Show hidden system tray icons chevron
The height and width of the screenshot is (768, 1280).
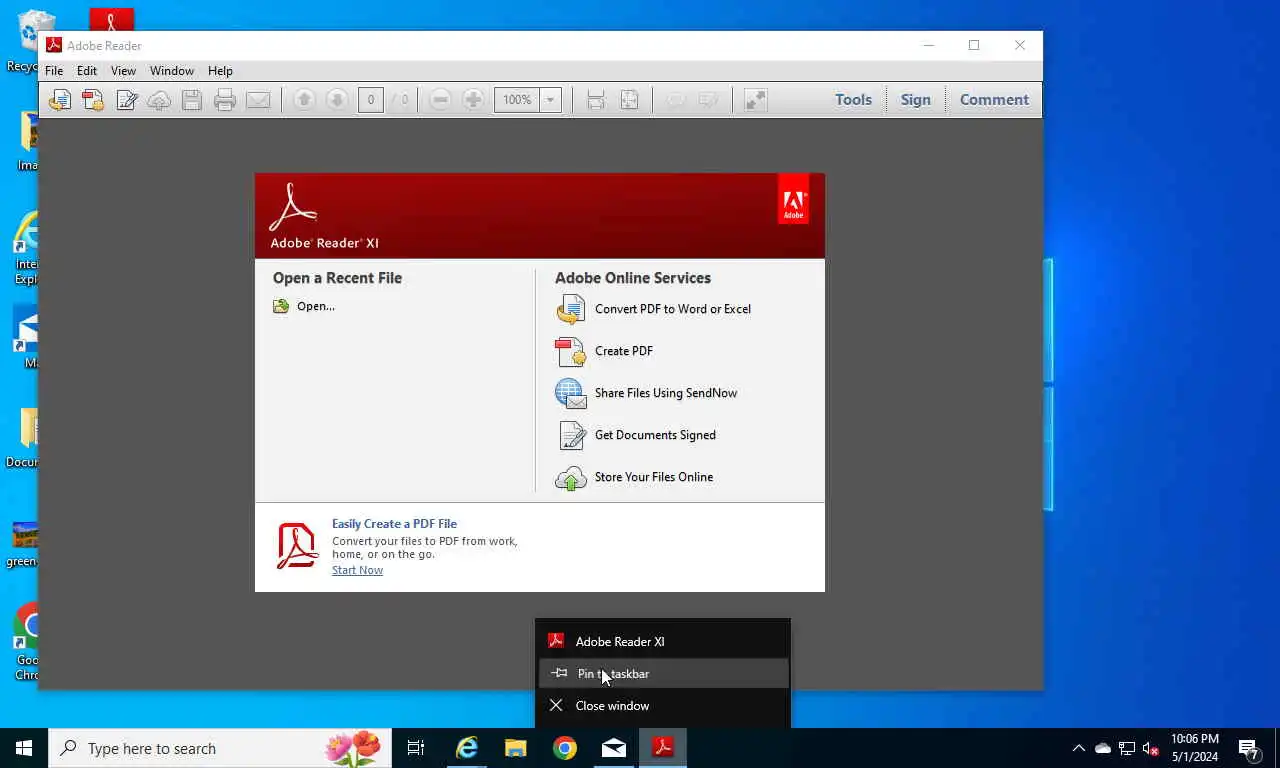pyautogui.click(x=1078, y=748)
